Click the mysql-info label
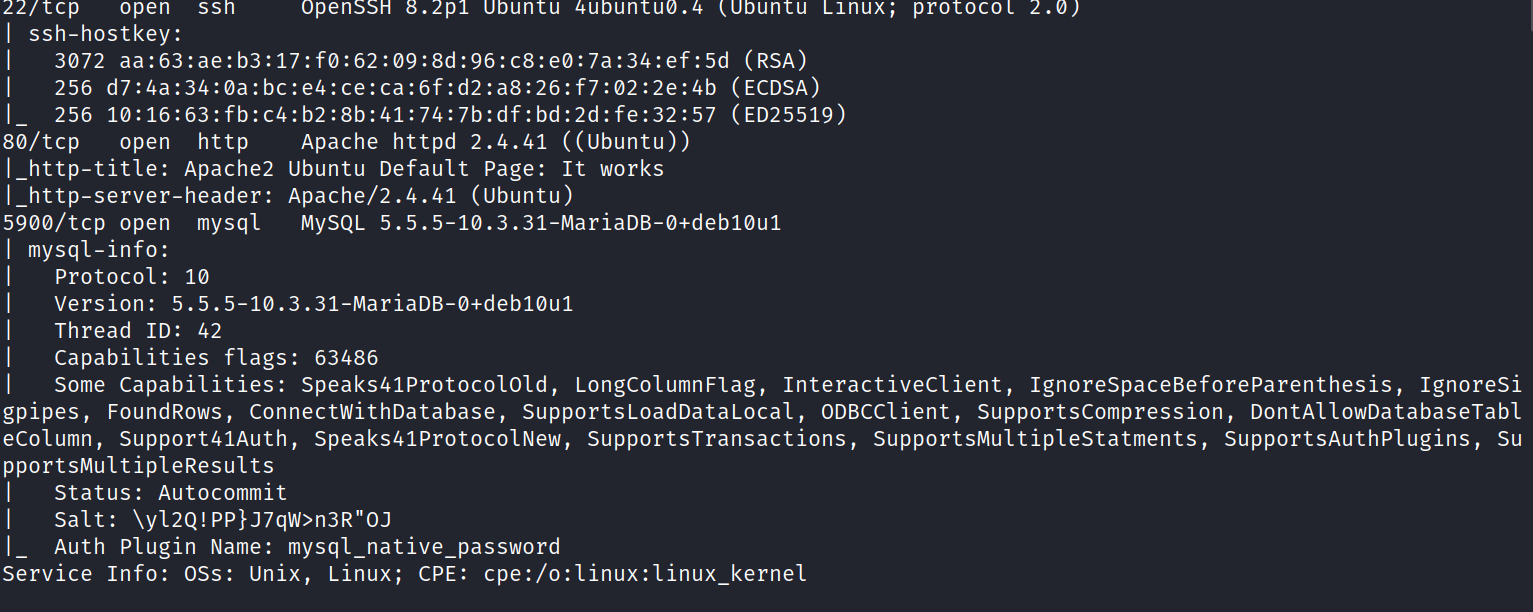Viewport: 1533px width, 612px height. [99, 250]
